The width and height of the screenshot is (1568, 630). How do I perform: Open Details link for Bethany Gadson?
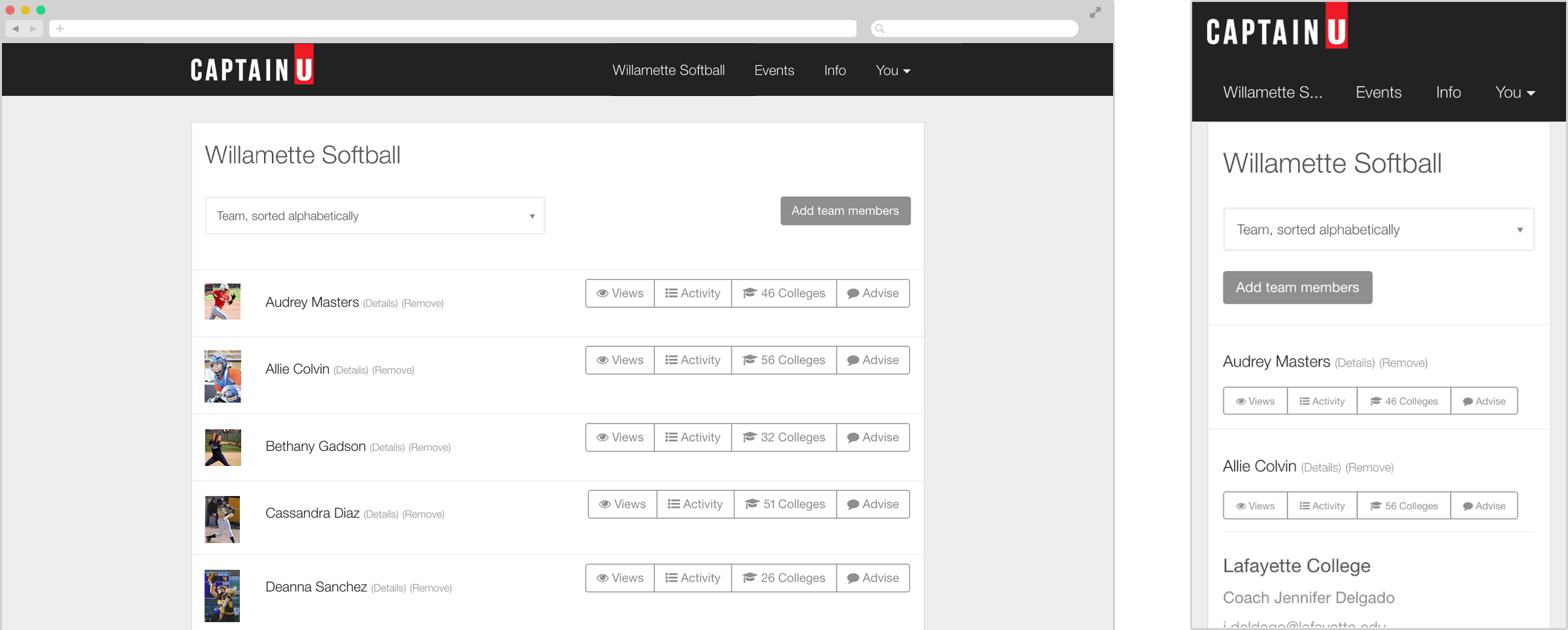tap(387, 448)
